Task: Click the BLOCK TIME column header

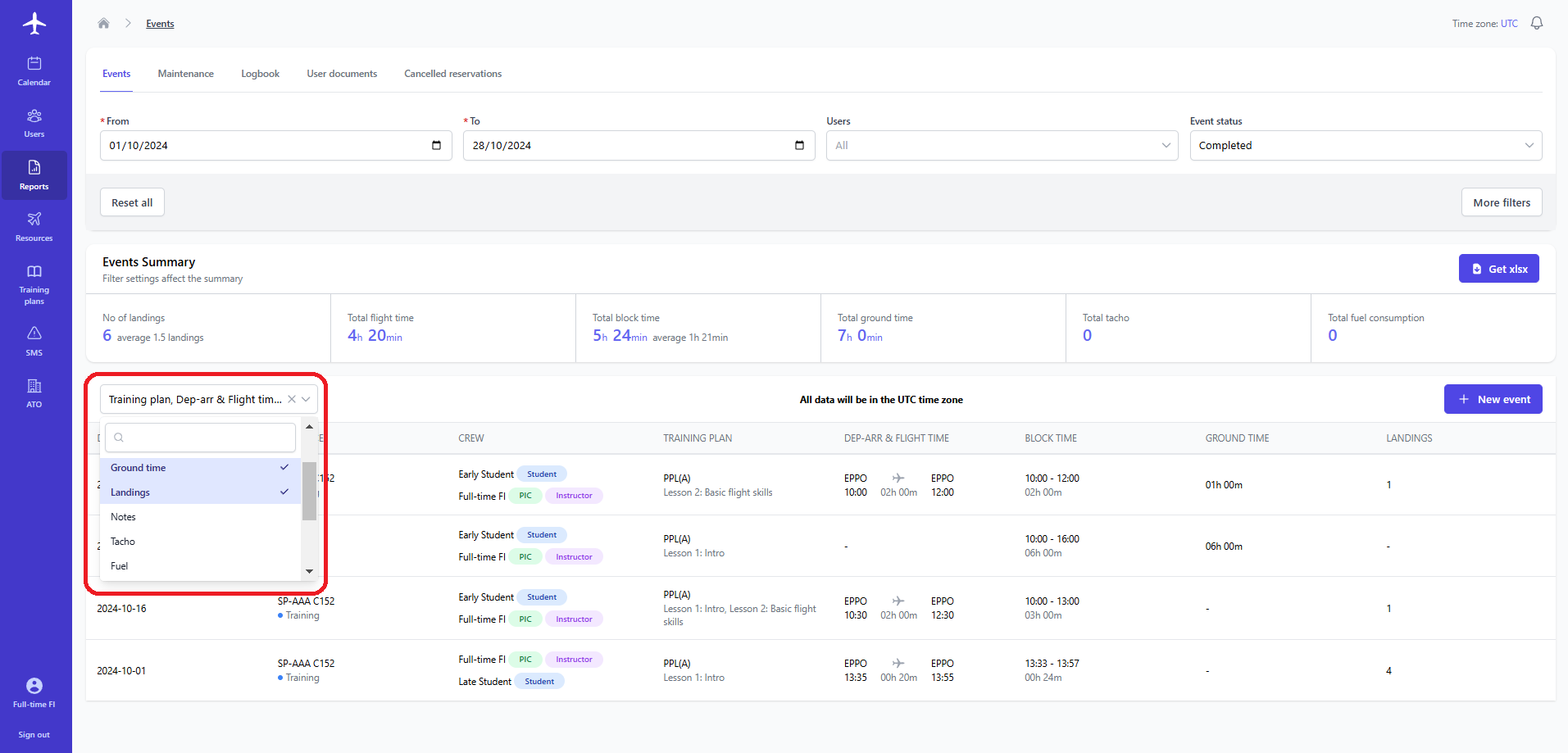Action: tap(1051, 438)
